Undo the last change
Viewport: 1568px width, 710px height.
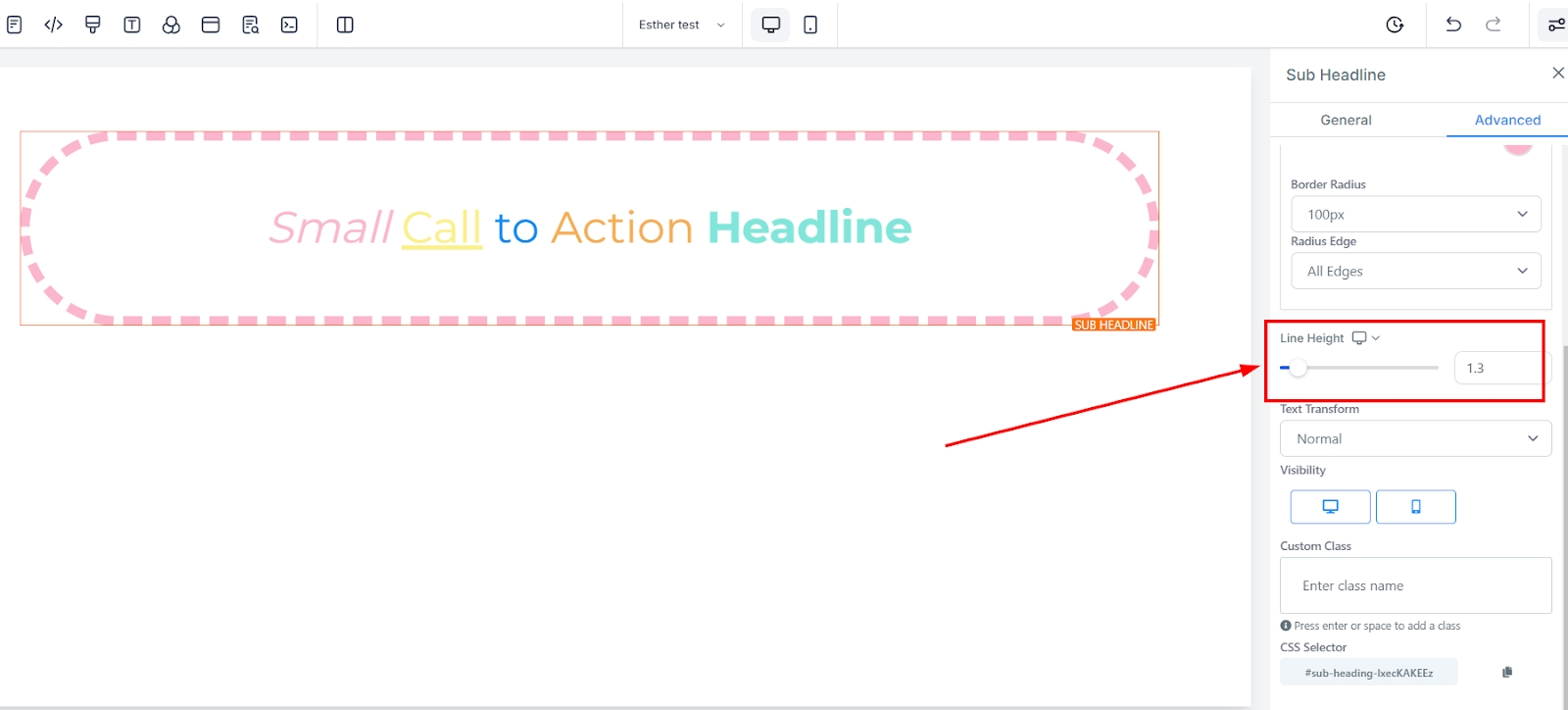1453,25
